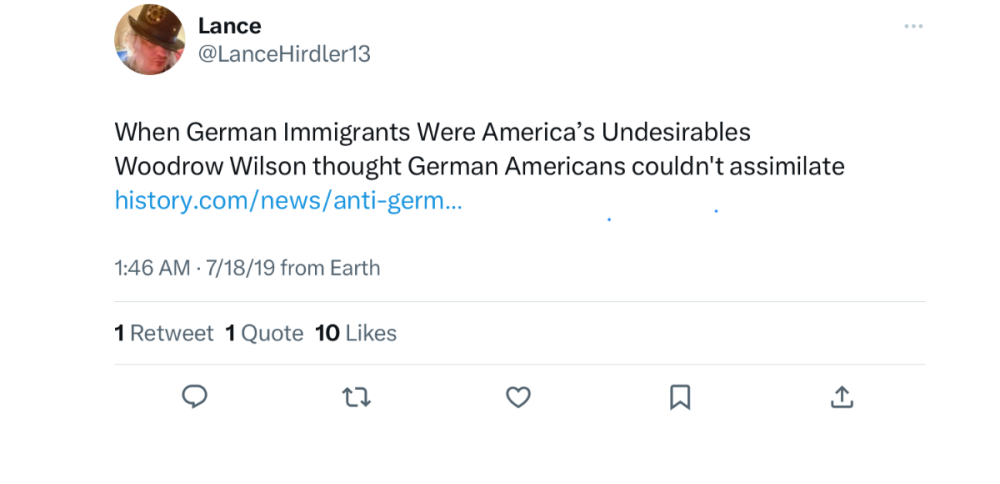This screenshot has height=484, width=1000.
Task: View the 1 Retweet list
Action: coord(164,333)
